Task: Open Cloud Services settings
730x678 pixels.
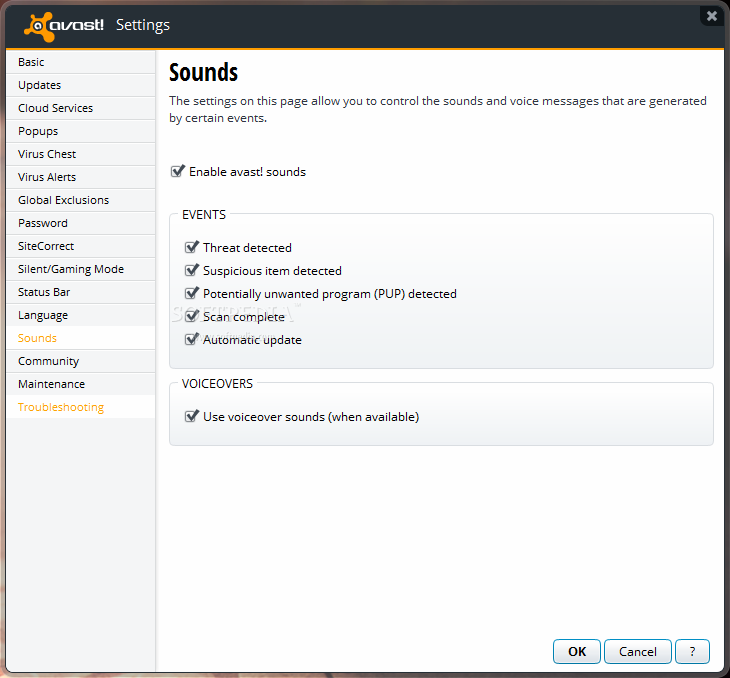Action: pyautogui.click(x=81, y=108)
